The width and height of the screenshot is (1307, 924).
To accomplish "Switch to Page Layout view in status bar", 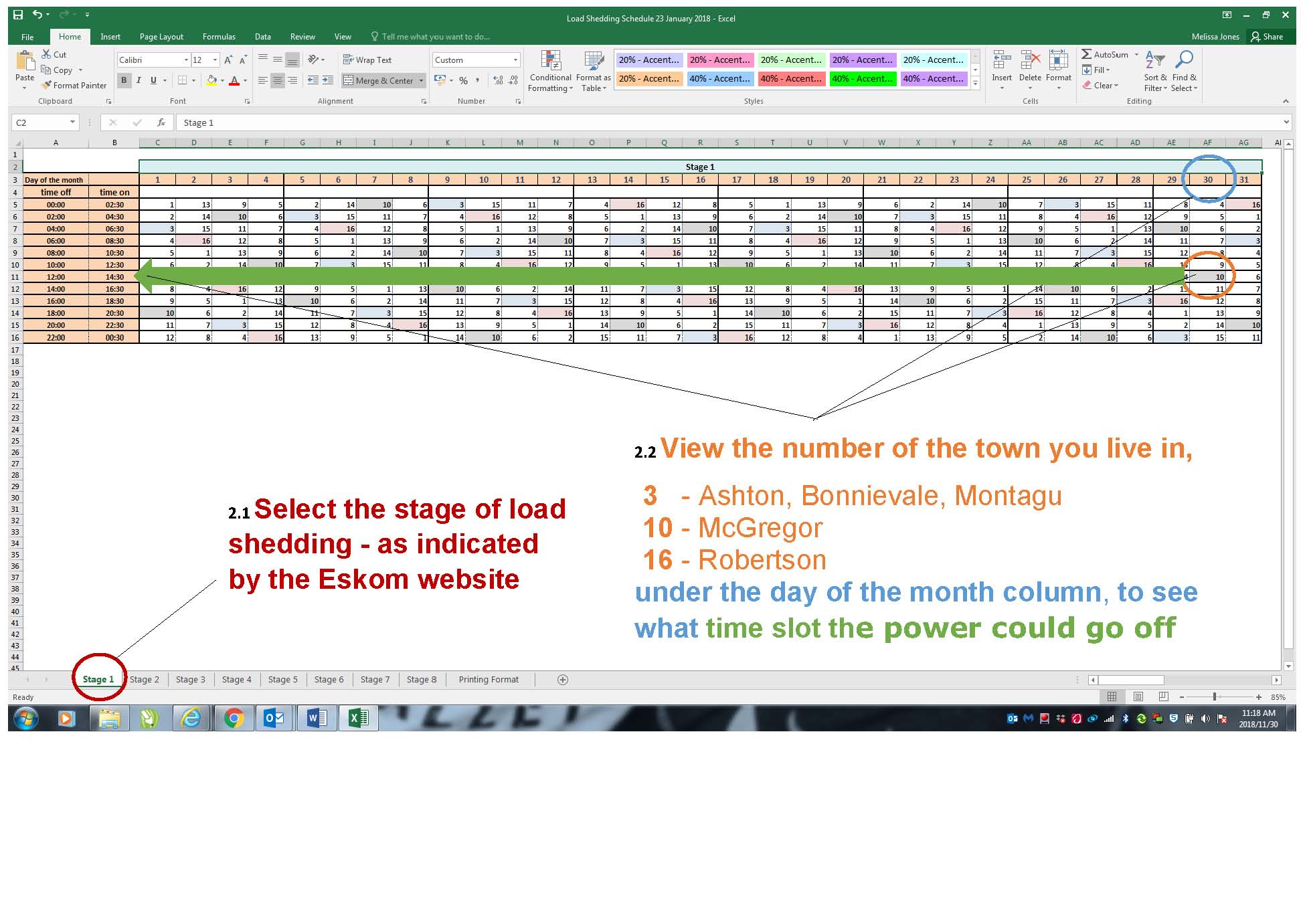I will pos(1138,697).
